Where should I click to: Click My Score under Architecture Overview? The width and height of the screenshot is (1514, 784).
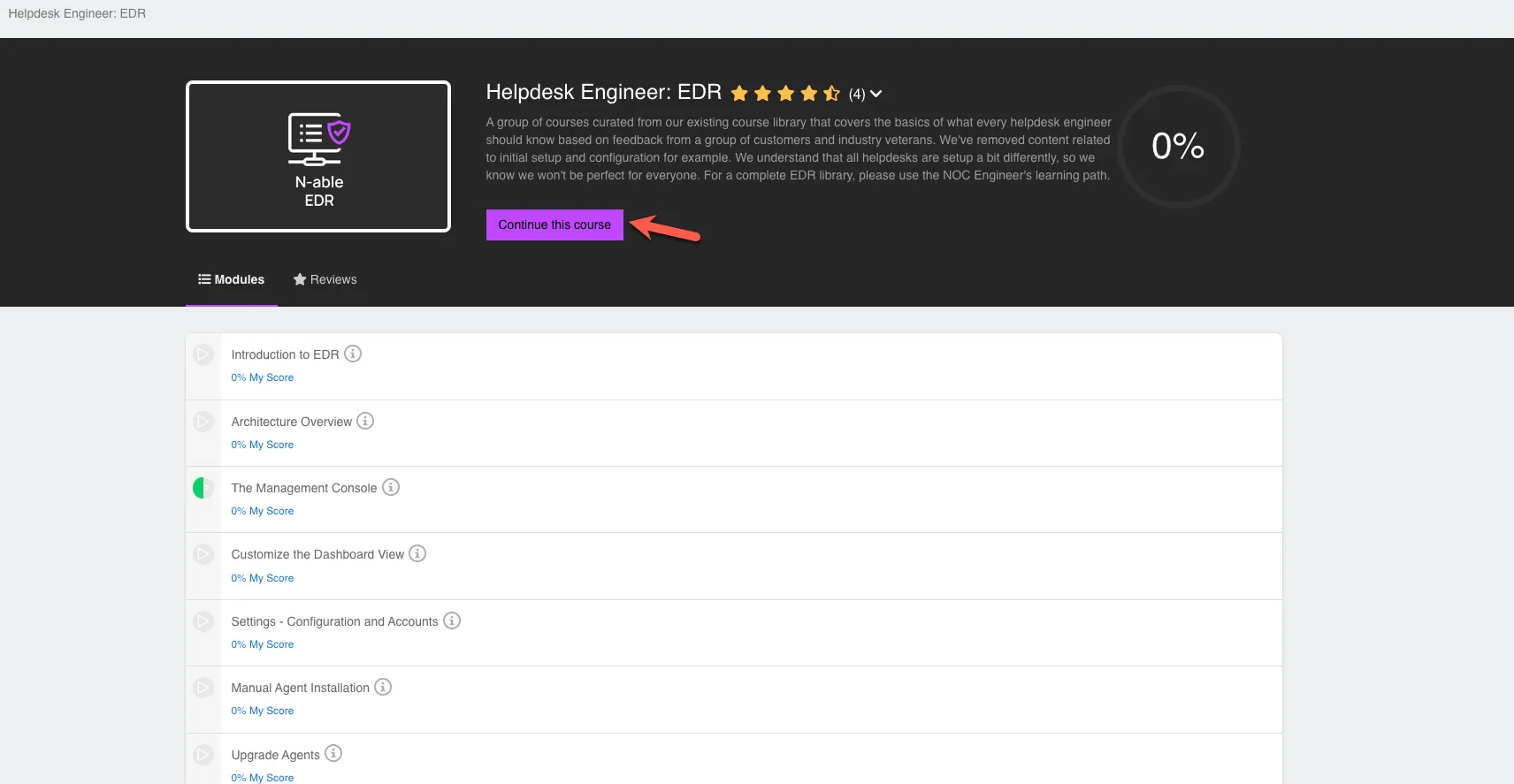263,445
